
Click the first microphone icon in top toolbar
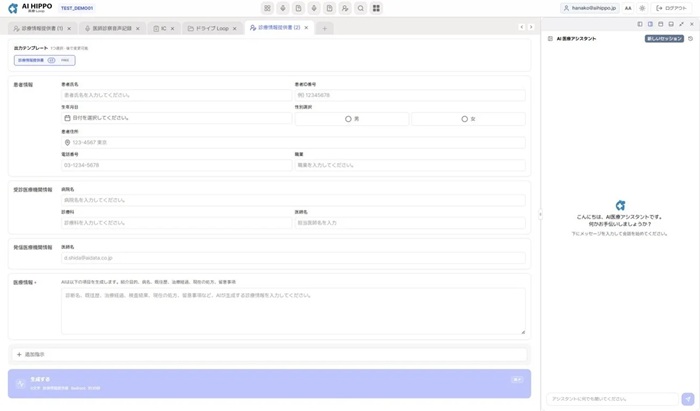(283, 8)
